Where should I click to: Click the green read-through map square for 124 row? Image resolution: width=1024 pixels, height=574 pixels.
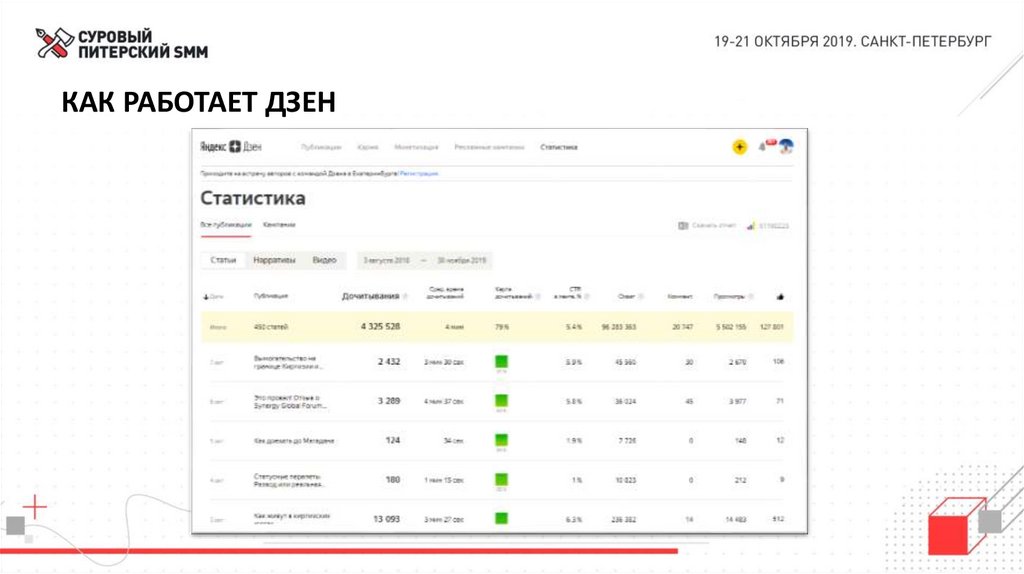tap(501, 440)
